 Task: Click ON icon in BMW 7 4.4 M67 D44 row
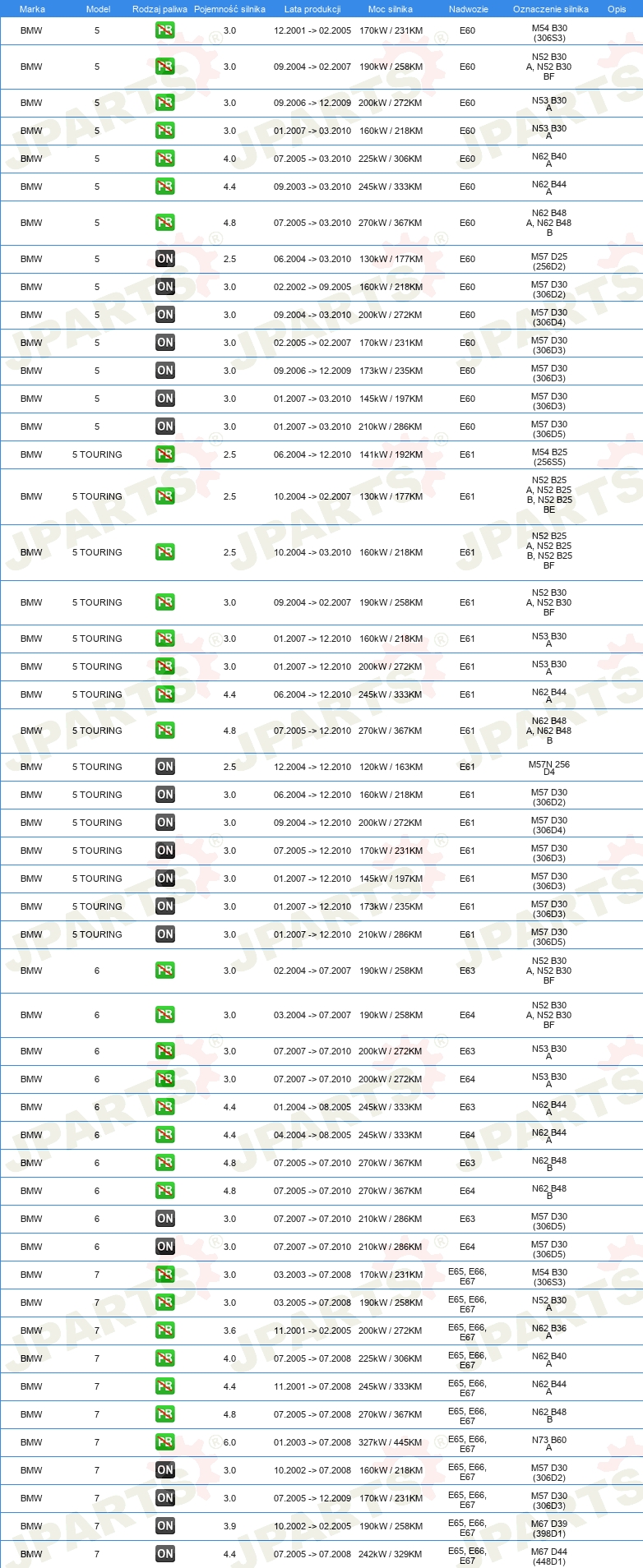(164, 1554)
